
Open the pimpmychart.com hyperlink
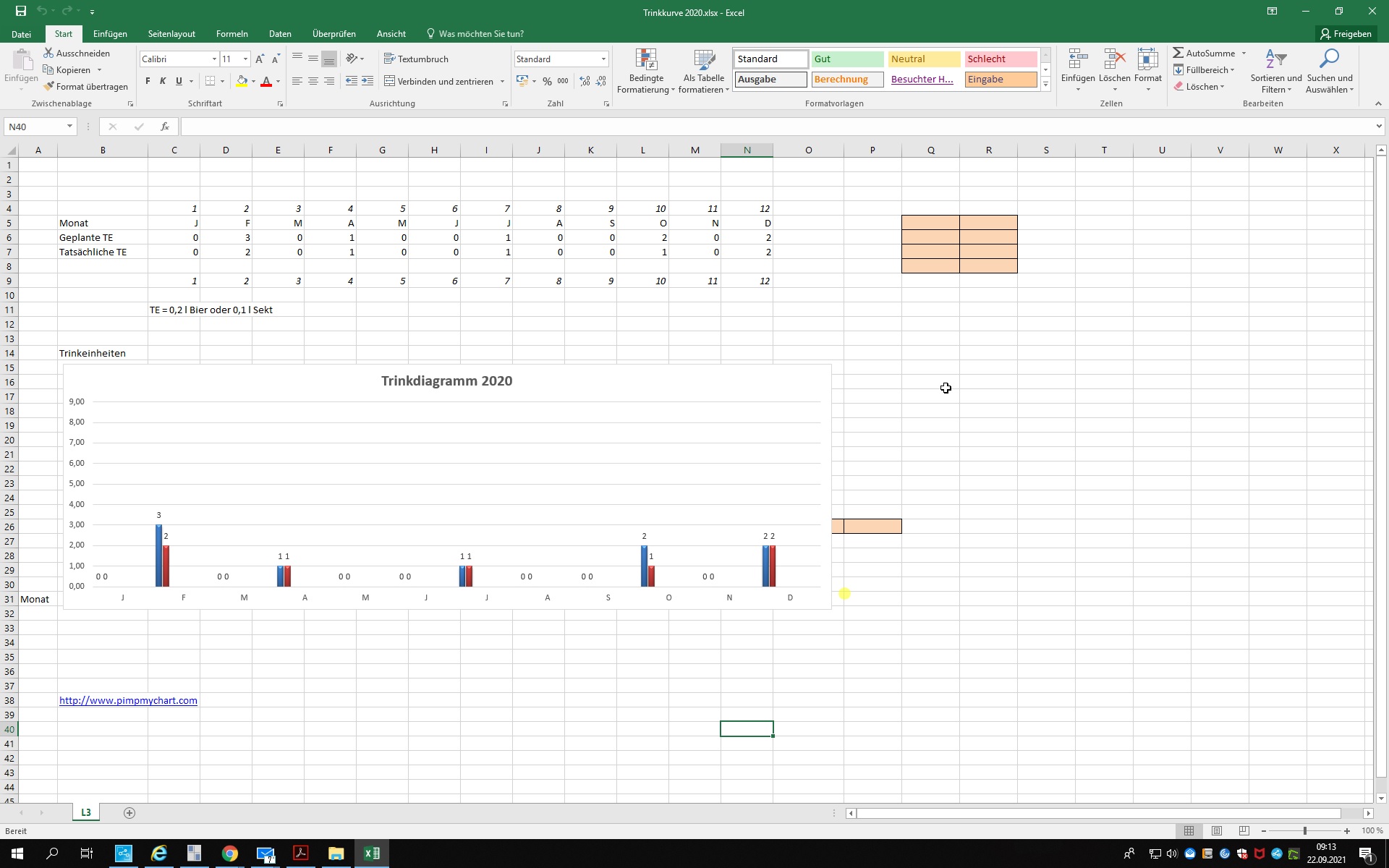(x=128, y=700)
